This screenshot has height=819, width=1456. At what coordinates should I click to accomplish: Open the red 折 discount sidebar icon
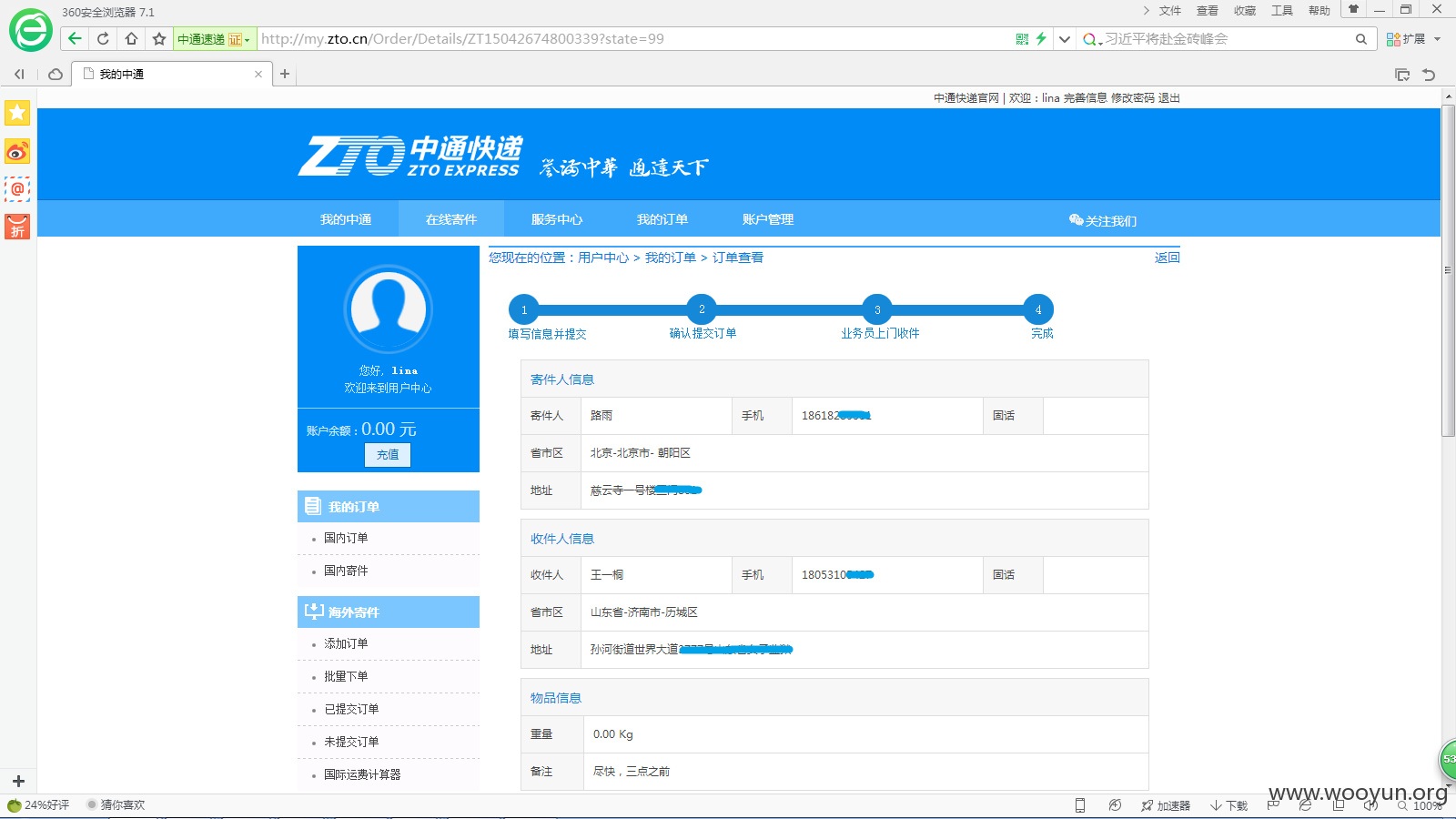tap(17, 227)
